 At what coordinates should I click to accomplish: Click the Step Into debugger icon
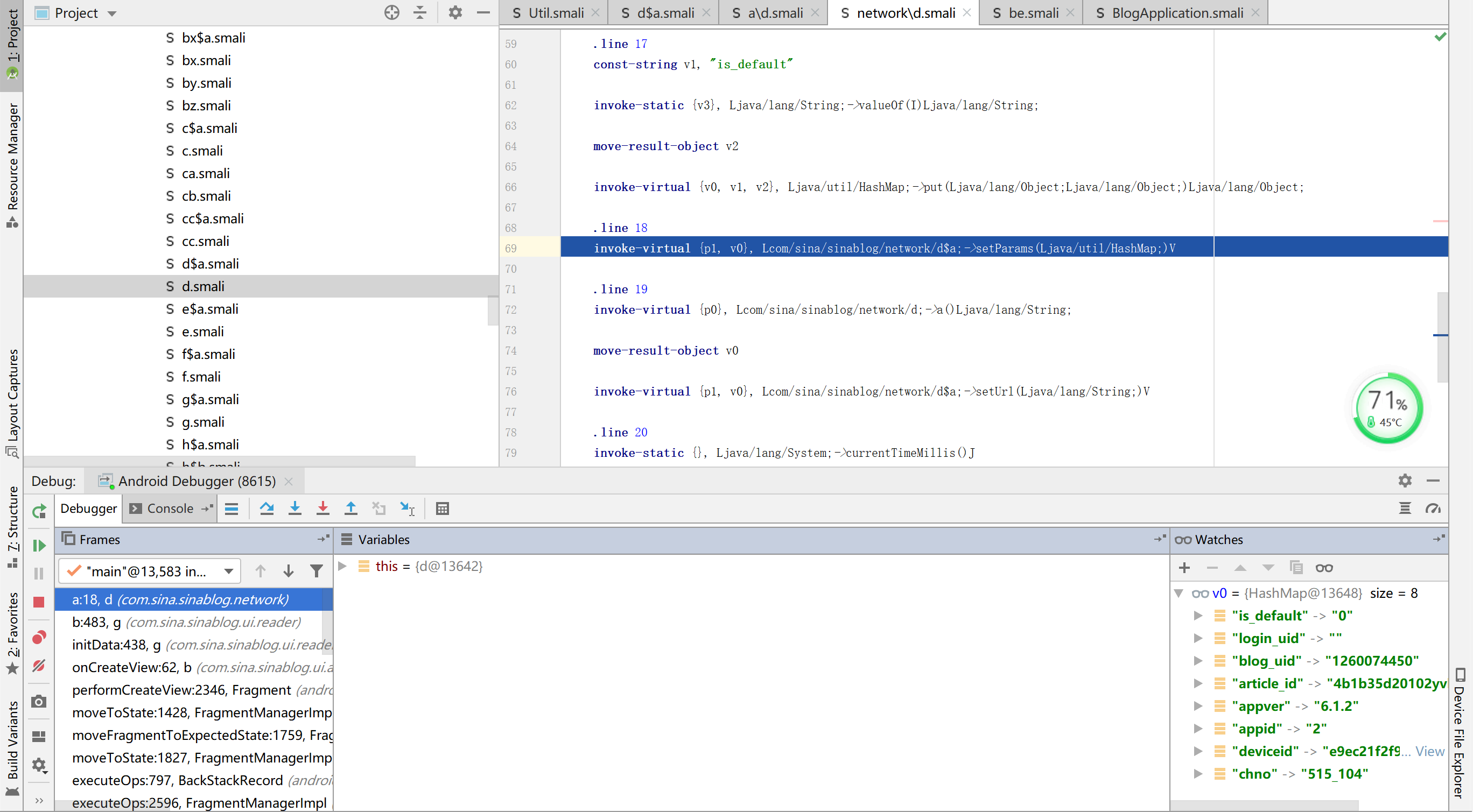[x=294, y=509]
